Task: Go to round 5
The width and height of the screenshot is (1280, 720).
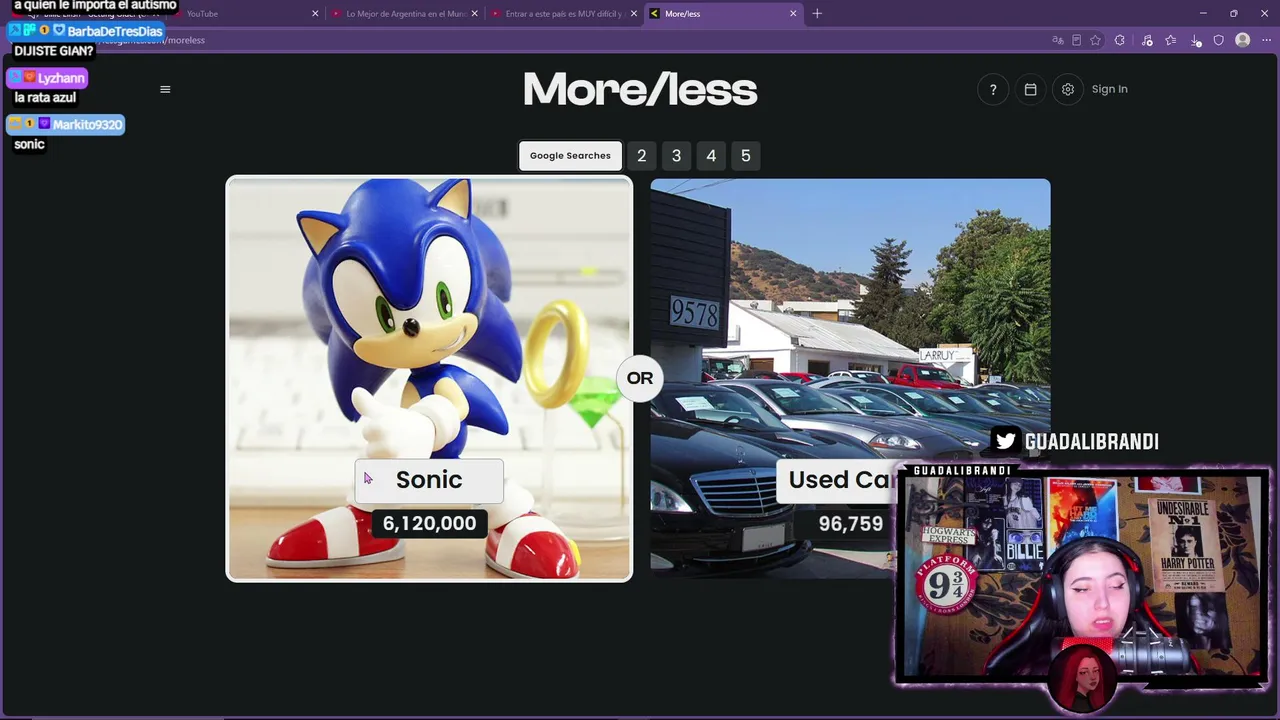Action: coord(745,156)
